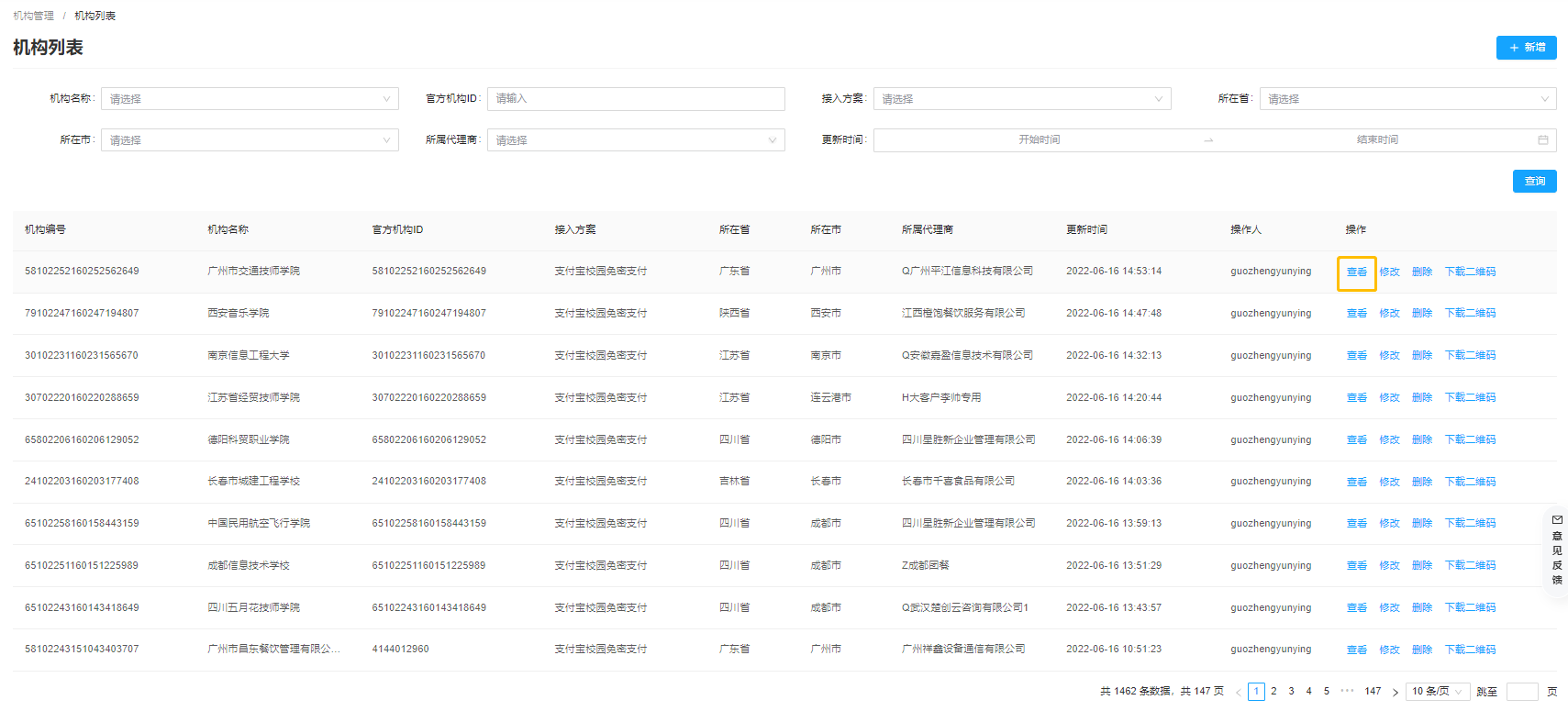Delete the 南京信息工程大学 row
Screen dimensions: 1568x711
pos(1422,356)
